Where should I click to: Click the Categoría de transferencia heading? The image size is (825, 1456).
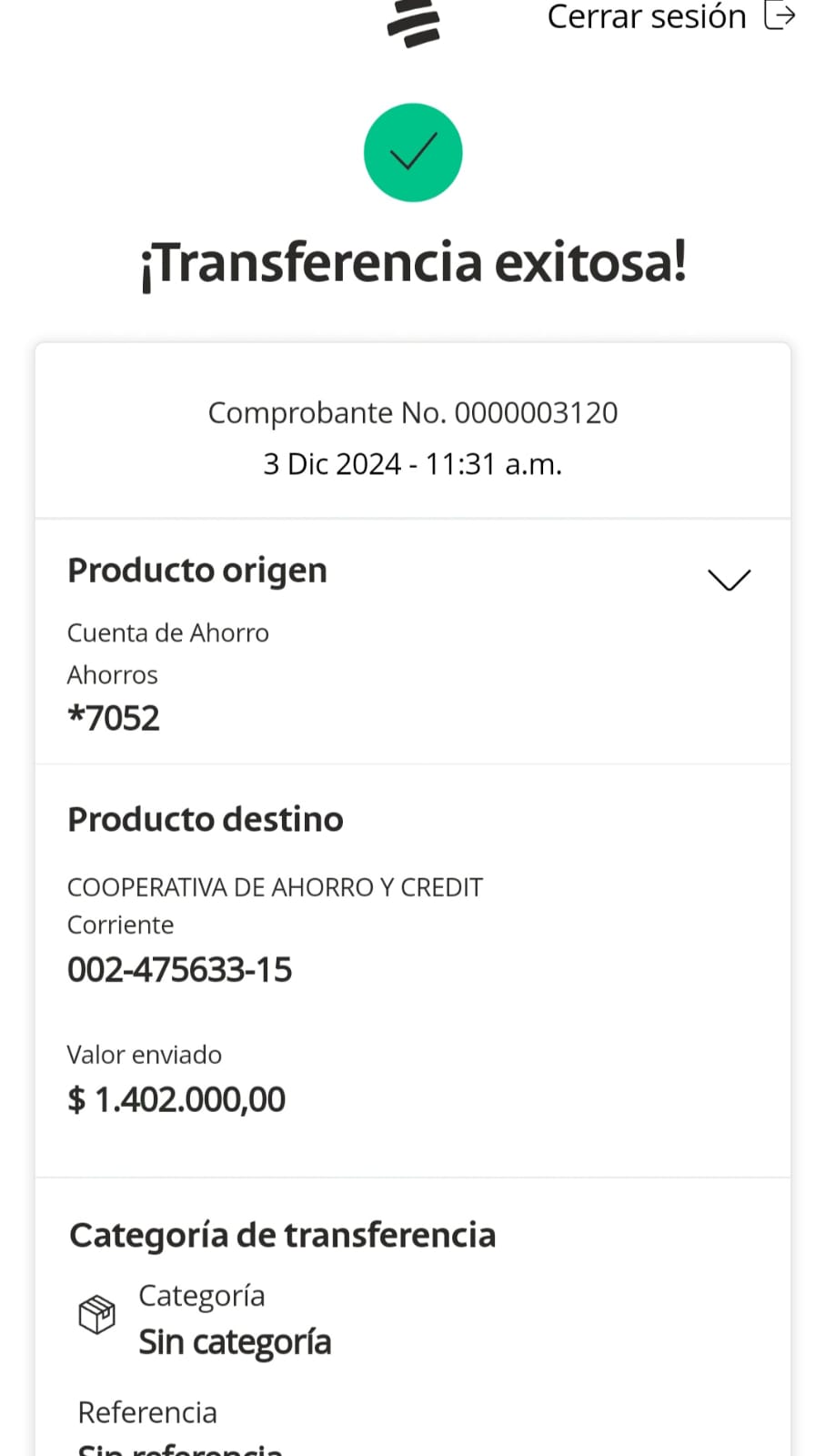(x=283, y=1235)
